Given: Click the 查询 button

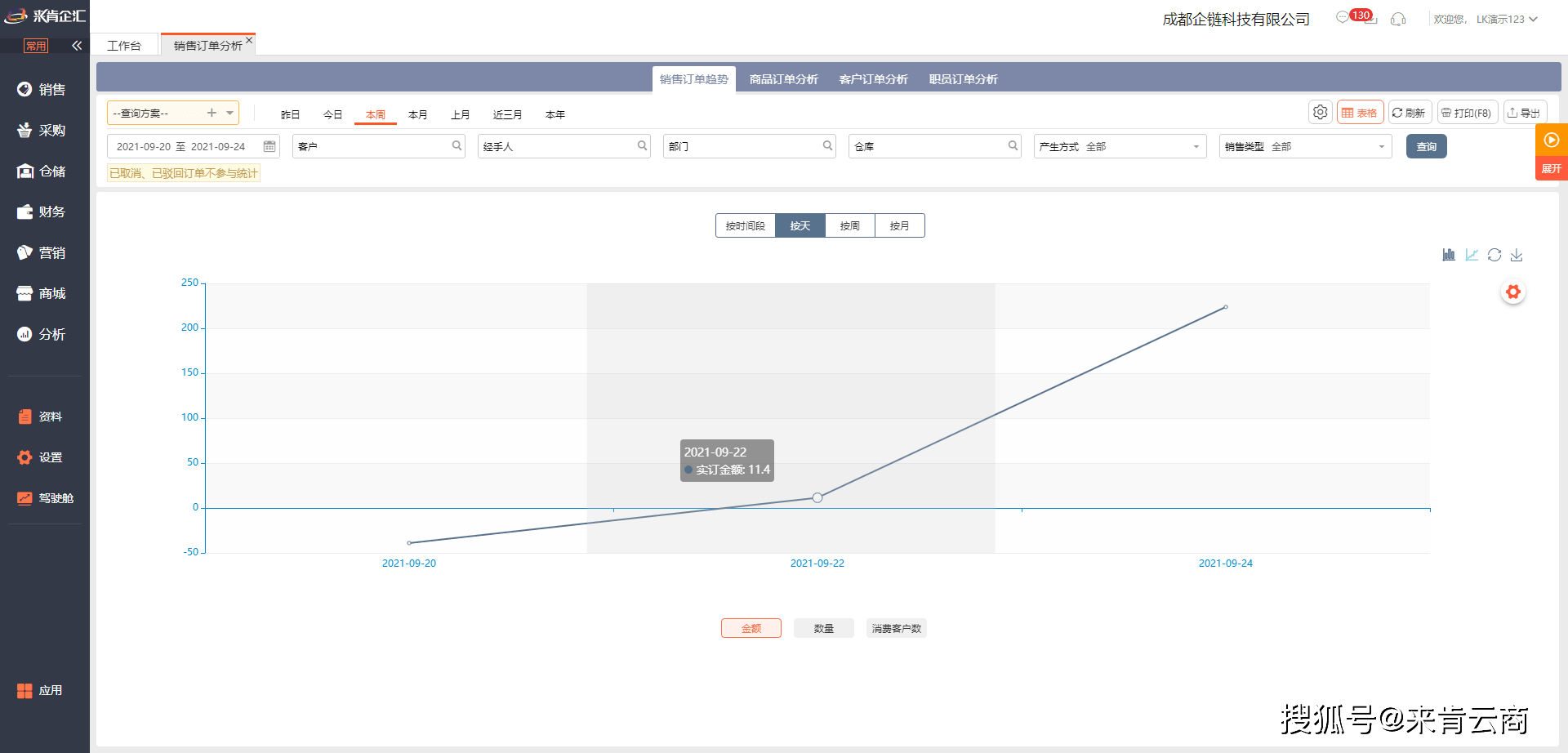Looking at the screenshot, I should [x=1426, y=146].
